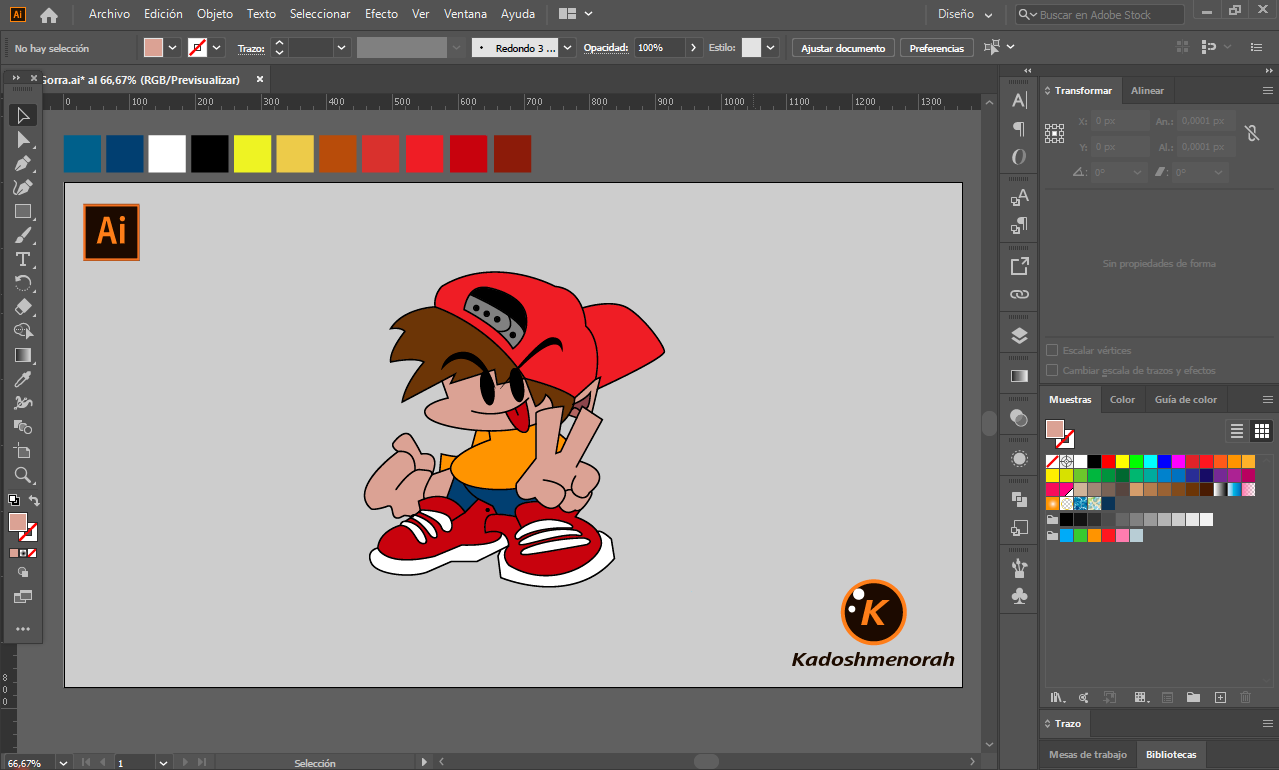The width and height of the screenshot is (1279, 770).
Task: Open the Diseño workspace dropdown
Action: pos(965,15)
